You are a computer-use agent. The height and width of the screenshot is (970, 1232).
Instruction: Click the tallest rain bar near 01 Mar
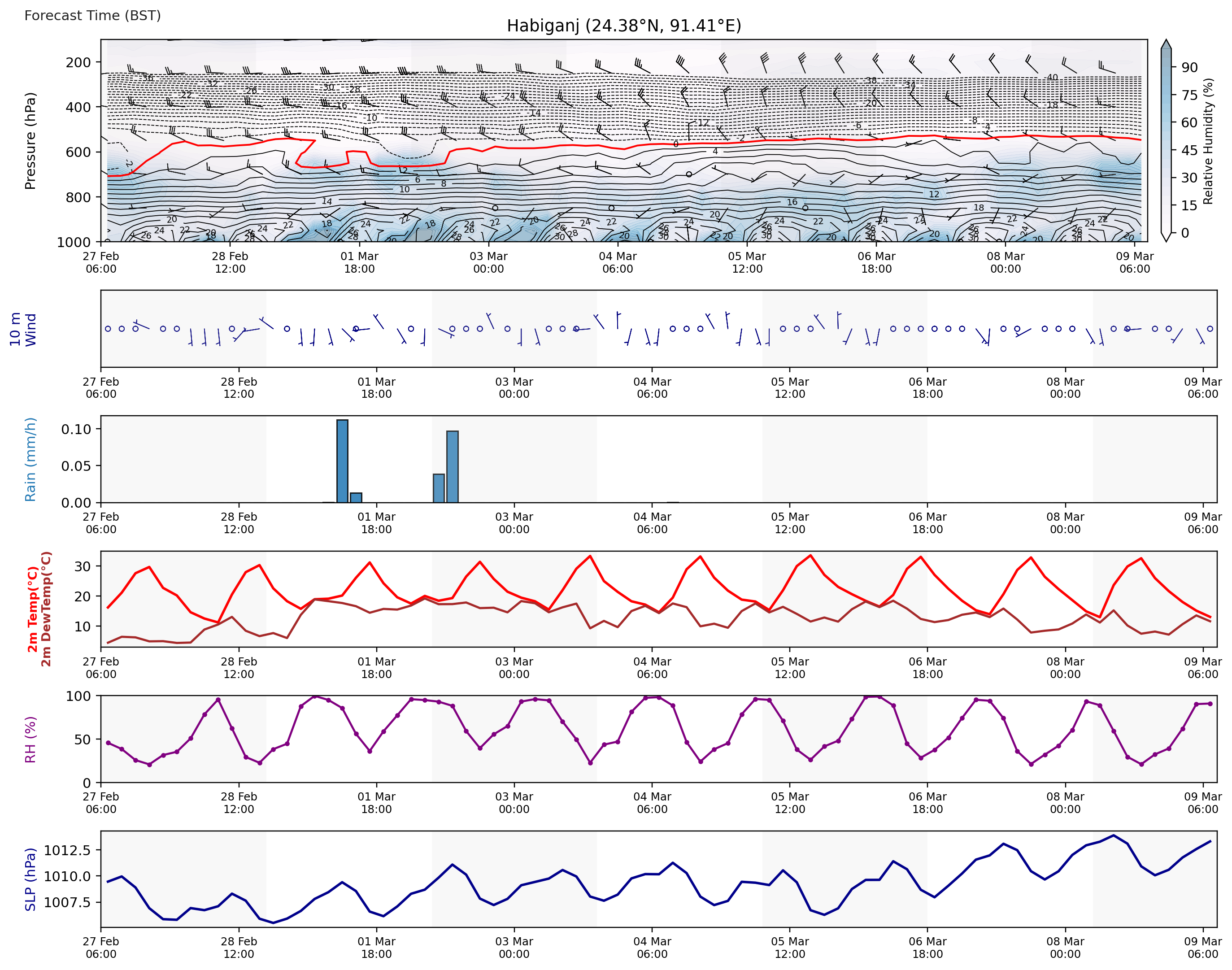(342, 461)
